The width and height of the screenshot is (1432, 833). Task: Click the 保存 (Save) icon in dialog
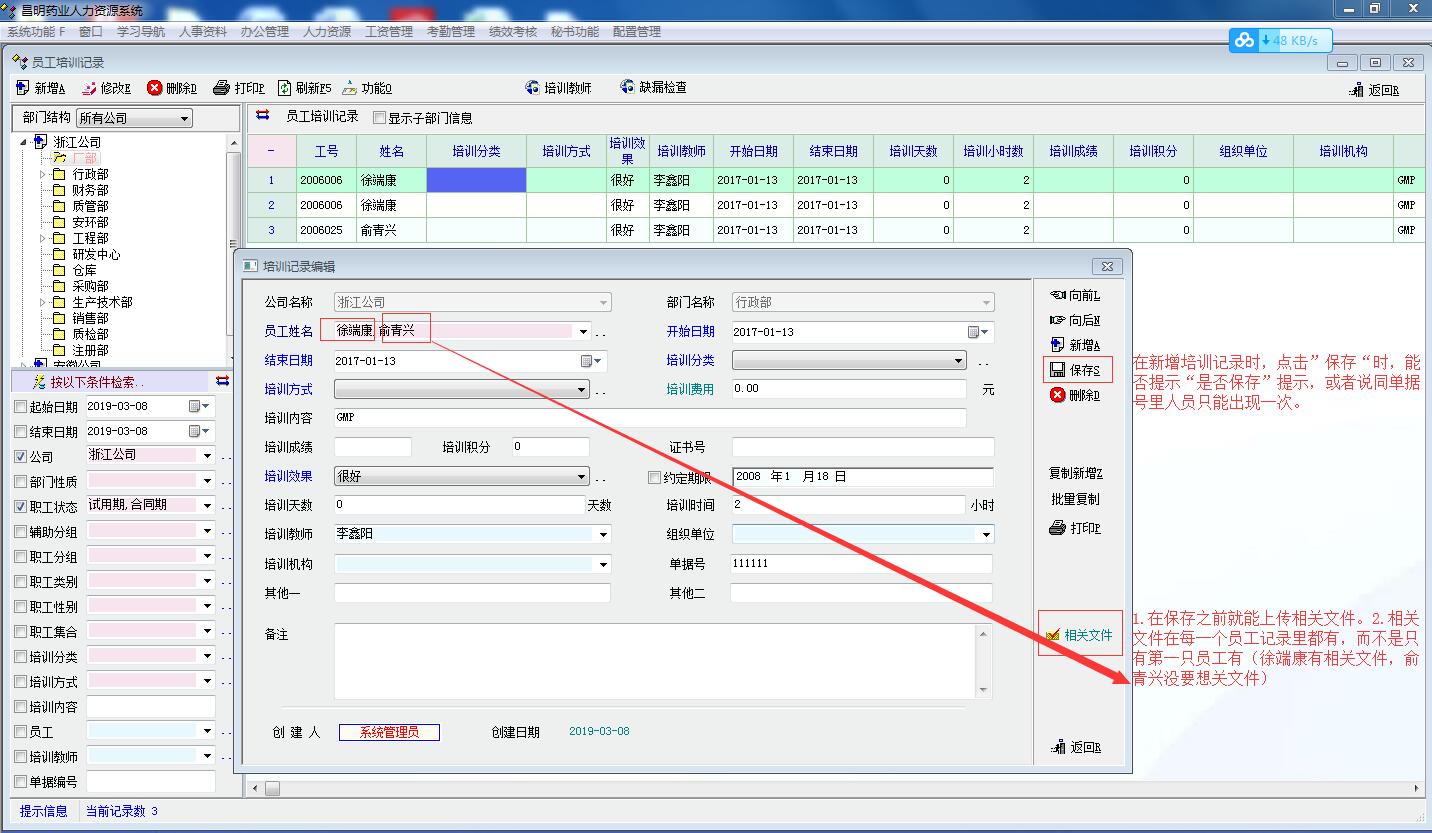pyautogui.click(x=1058, y=370)
